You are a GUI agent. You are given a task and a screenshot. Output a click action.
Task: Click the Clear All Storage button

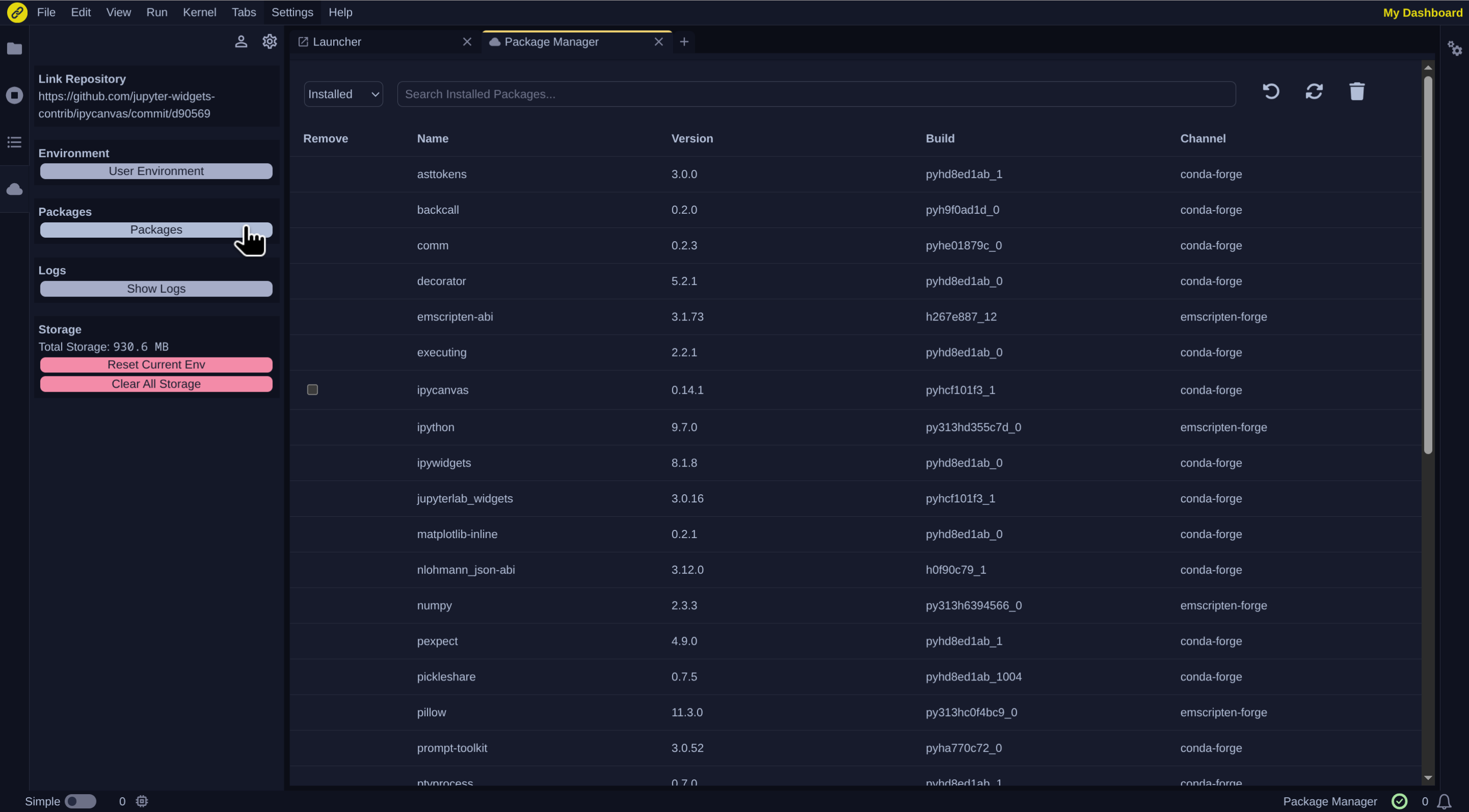[x=156, y=383]
